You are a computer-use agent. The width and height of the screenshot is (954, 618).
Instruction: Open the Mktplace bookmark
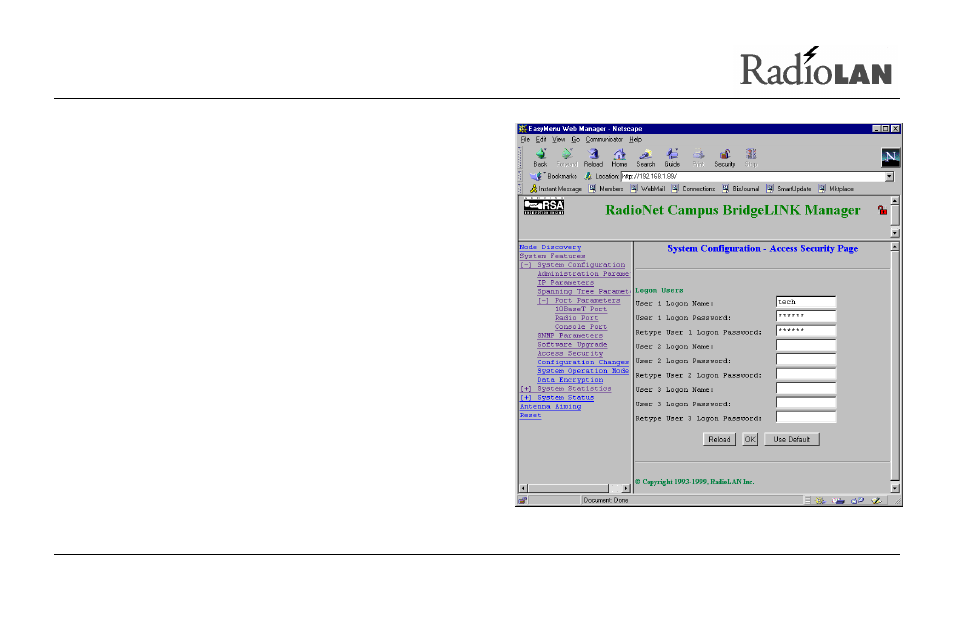pos(836,189)
